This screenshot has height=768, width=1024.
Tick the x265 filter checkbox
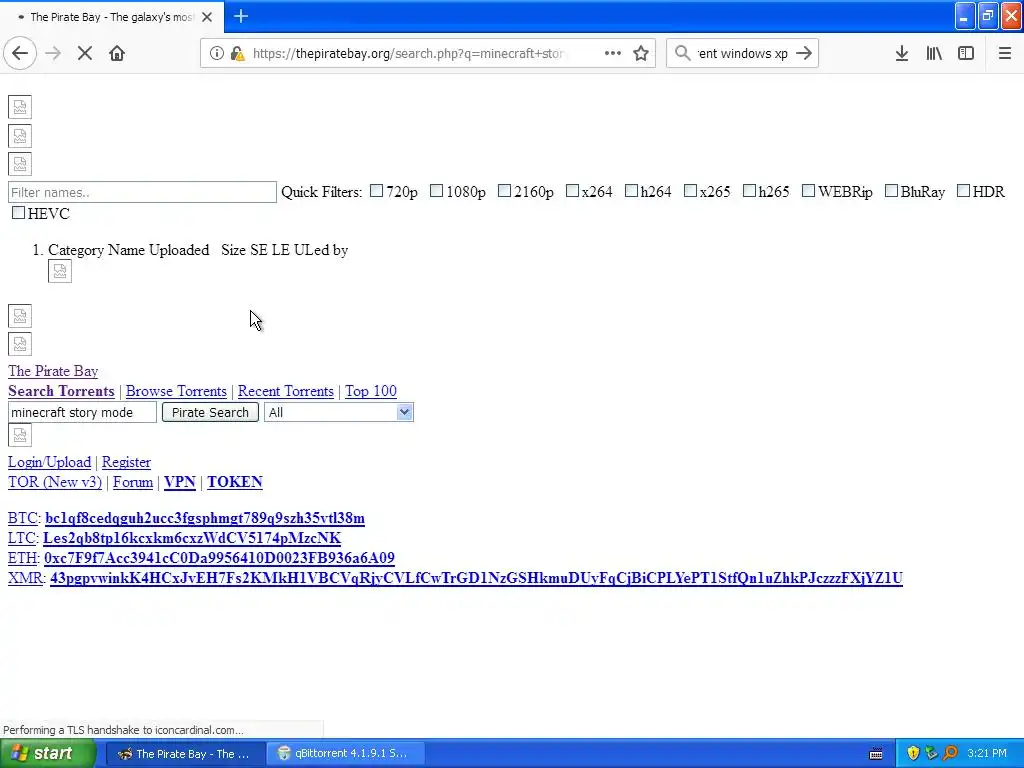coord(690,191)
